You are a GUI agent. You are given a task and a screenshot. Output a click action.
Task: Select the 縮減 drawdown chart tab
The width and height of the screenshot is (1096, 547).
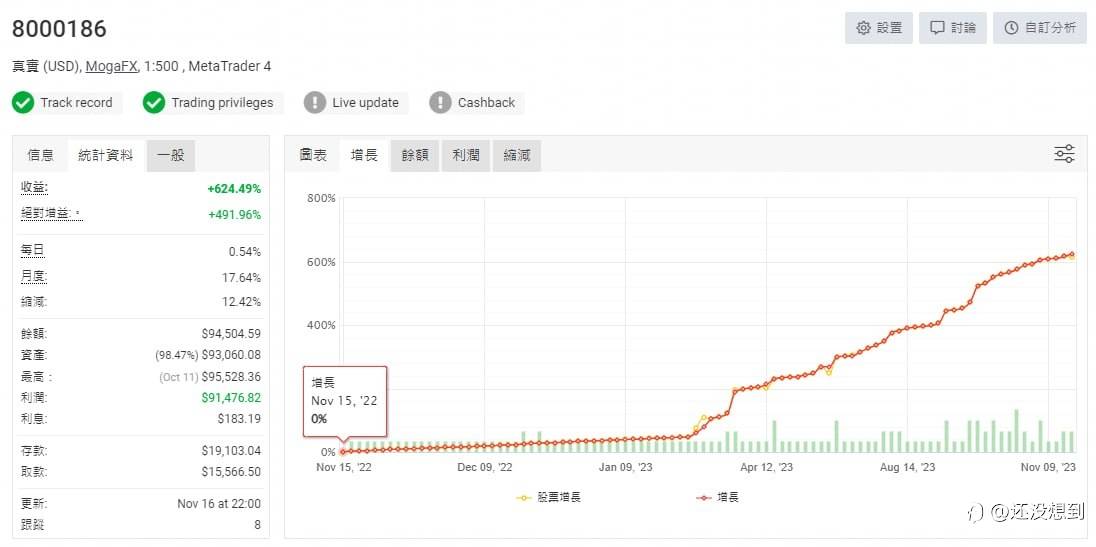[517, 155]
